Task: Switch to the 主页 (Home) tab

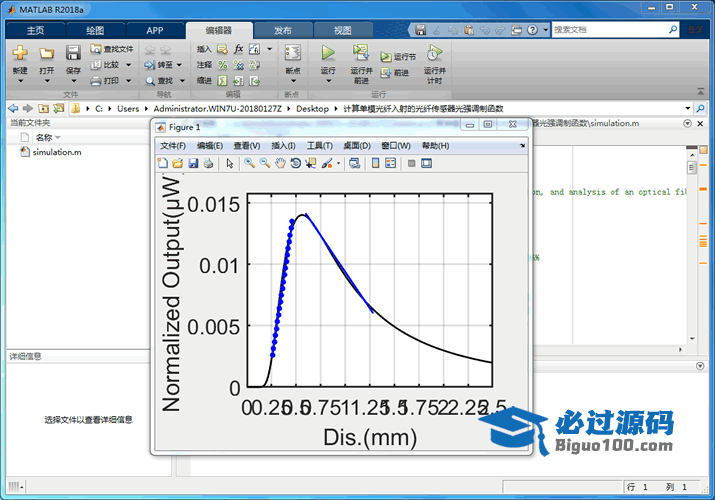Action: (x=35, y=31)
